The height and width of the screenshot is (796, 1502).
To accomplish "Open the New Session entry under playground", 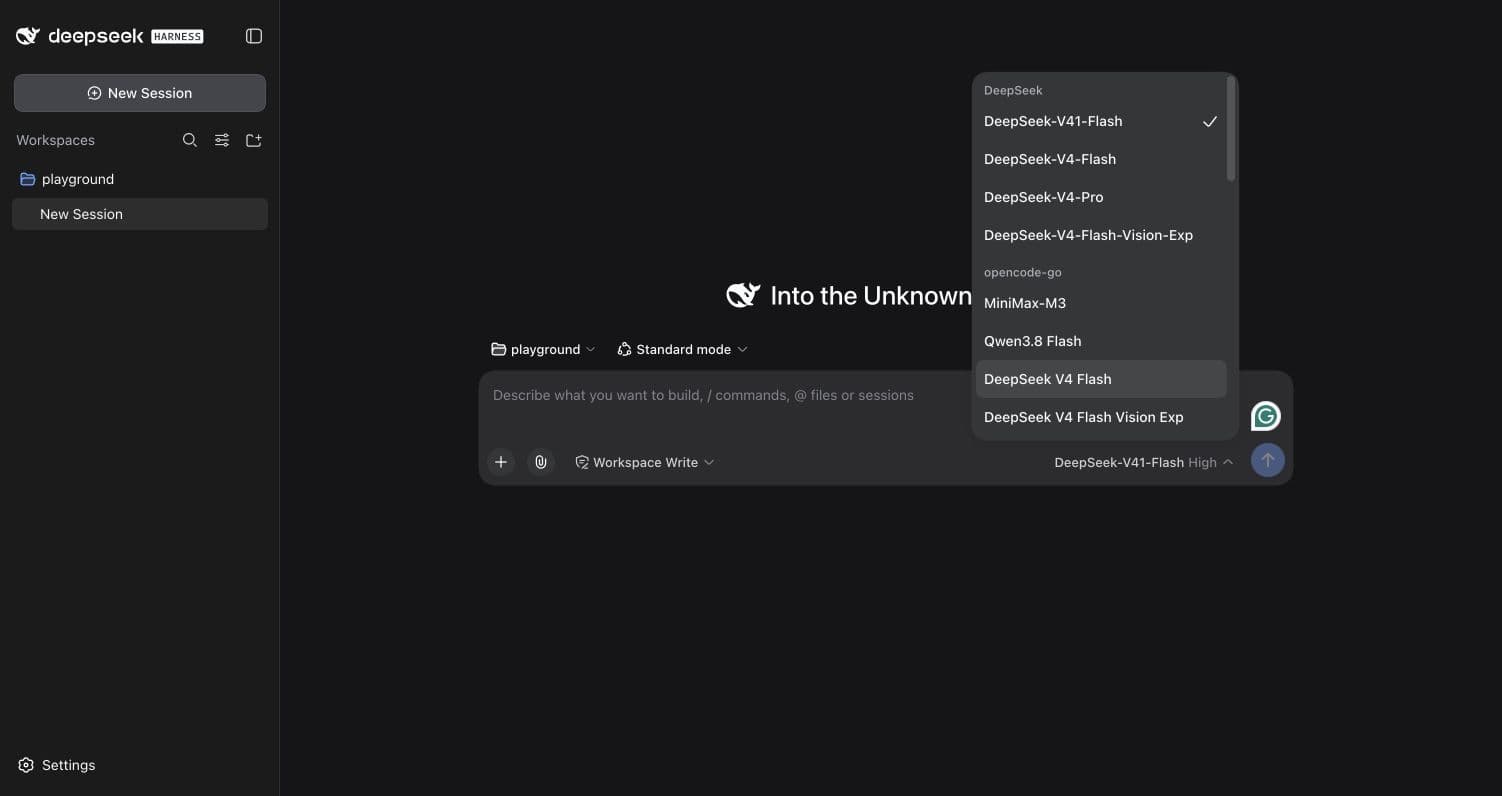I will [140, 214].
